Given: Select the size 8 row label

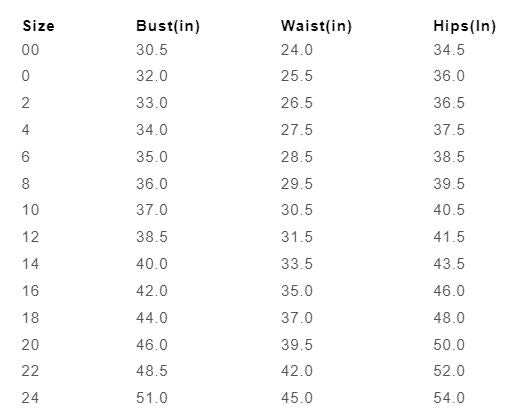Looking at the screenshot, I should tap(26, 184).
